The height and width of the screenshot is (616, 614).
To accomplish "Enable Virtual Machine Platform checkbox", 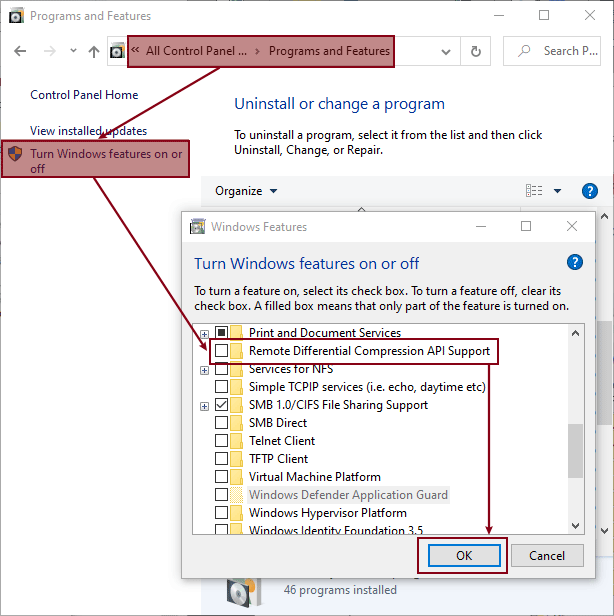I will point(222,477).
